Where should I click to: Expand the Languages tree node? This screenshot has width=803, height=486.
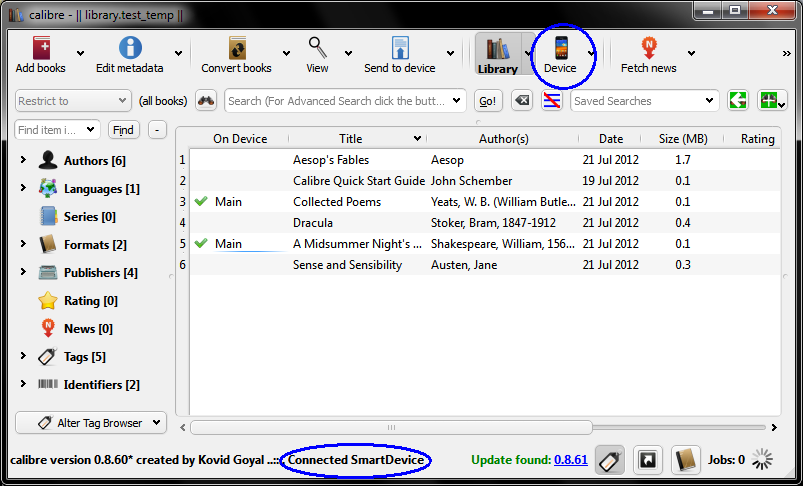tap(23, 188)
